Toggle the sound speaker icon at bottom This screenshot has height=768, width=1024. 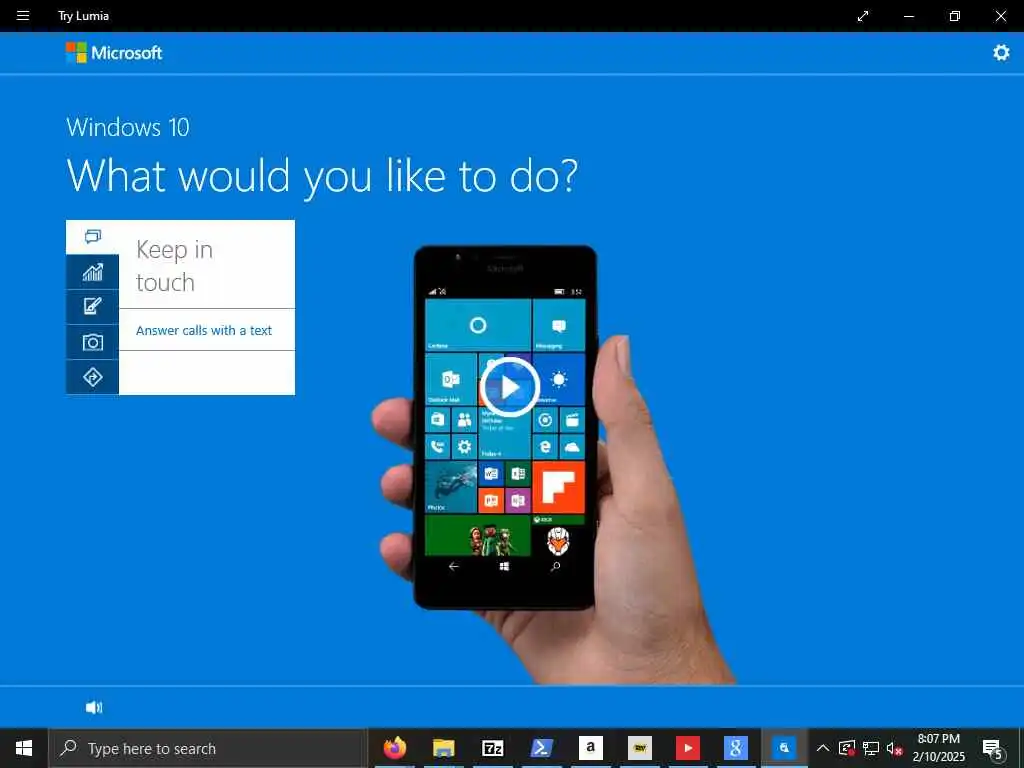(x=94, y=707)
